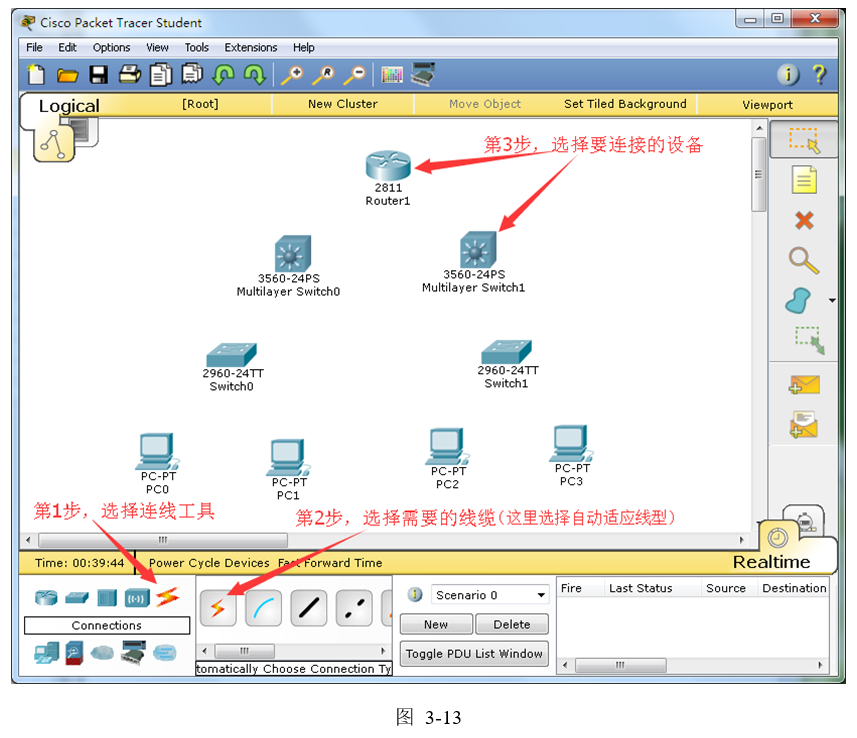857x738 pixels.
Task: Expand the Draw shape tool arrow
Action: click(x=832, y=301)
